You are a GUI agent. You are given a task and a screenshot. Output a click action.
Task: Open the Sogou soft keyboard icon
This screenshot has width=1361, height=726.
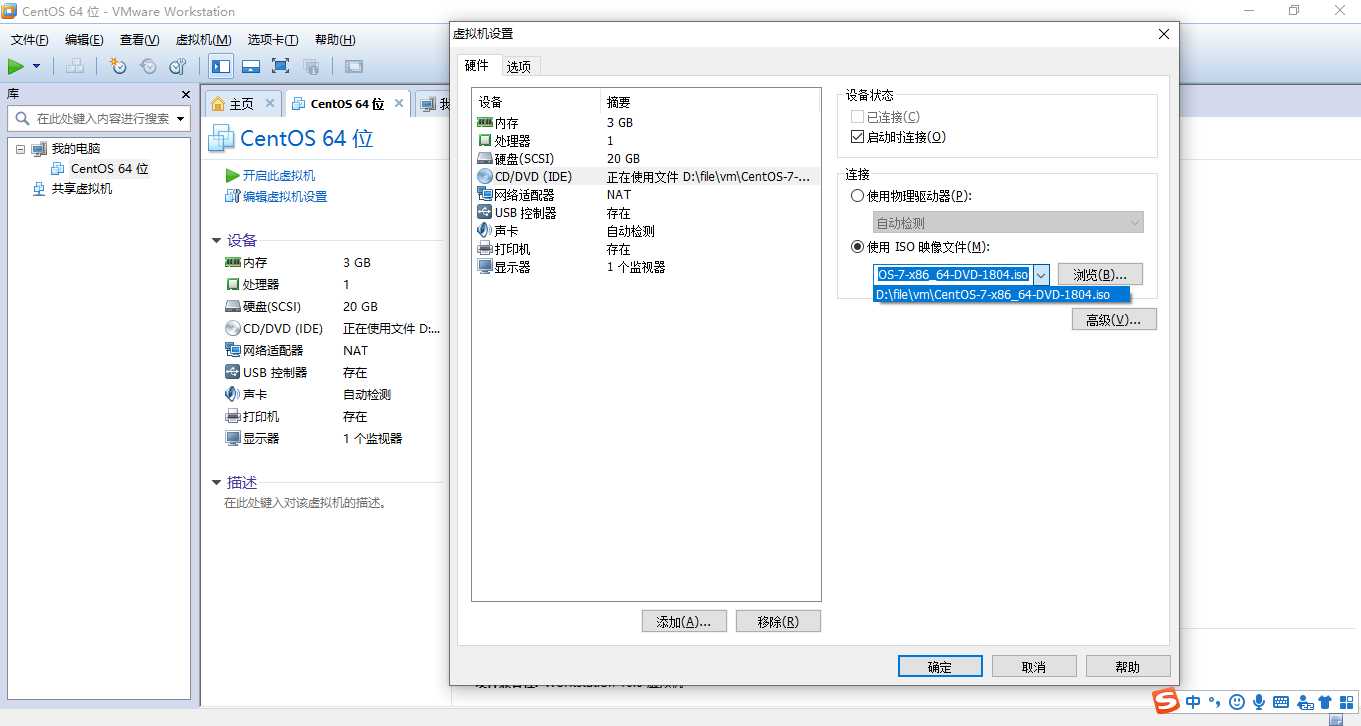(1281, 702)
